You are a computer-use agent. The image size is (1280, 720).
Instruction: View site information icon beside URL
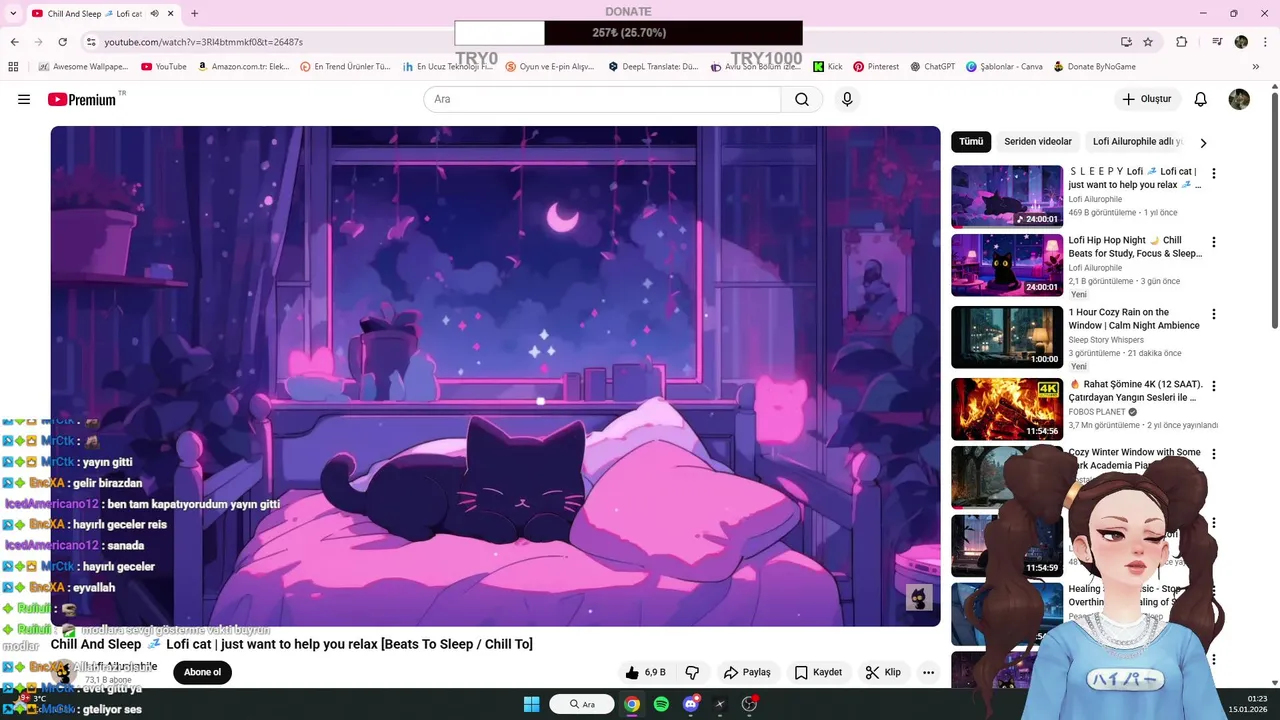click(x=91, y=42)
